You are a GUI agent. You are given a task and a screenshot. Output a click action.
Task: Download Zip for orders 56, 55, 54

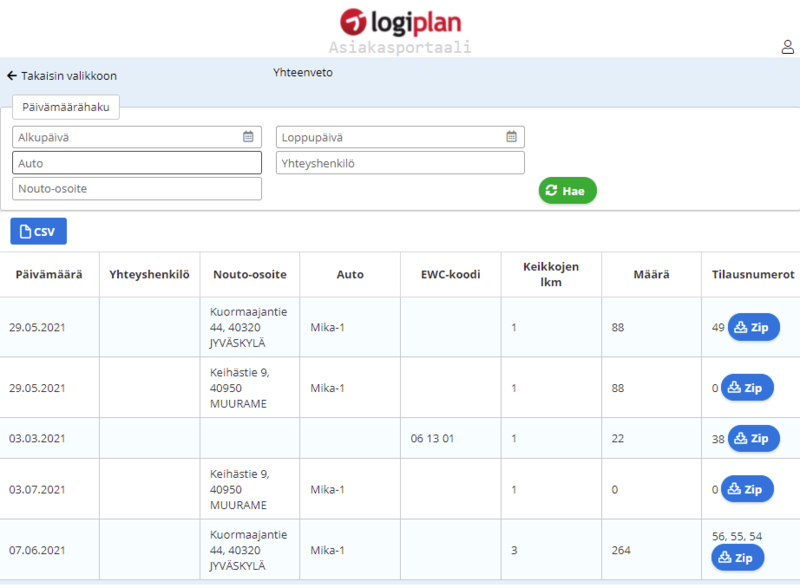pos(738,557)
